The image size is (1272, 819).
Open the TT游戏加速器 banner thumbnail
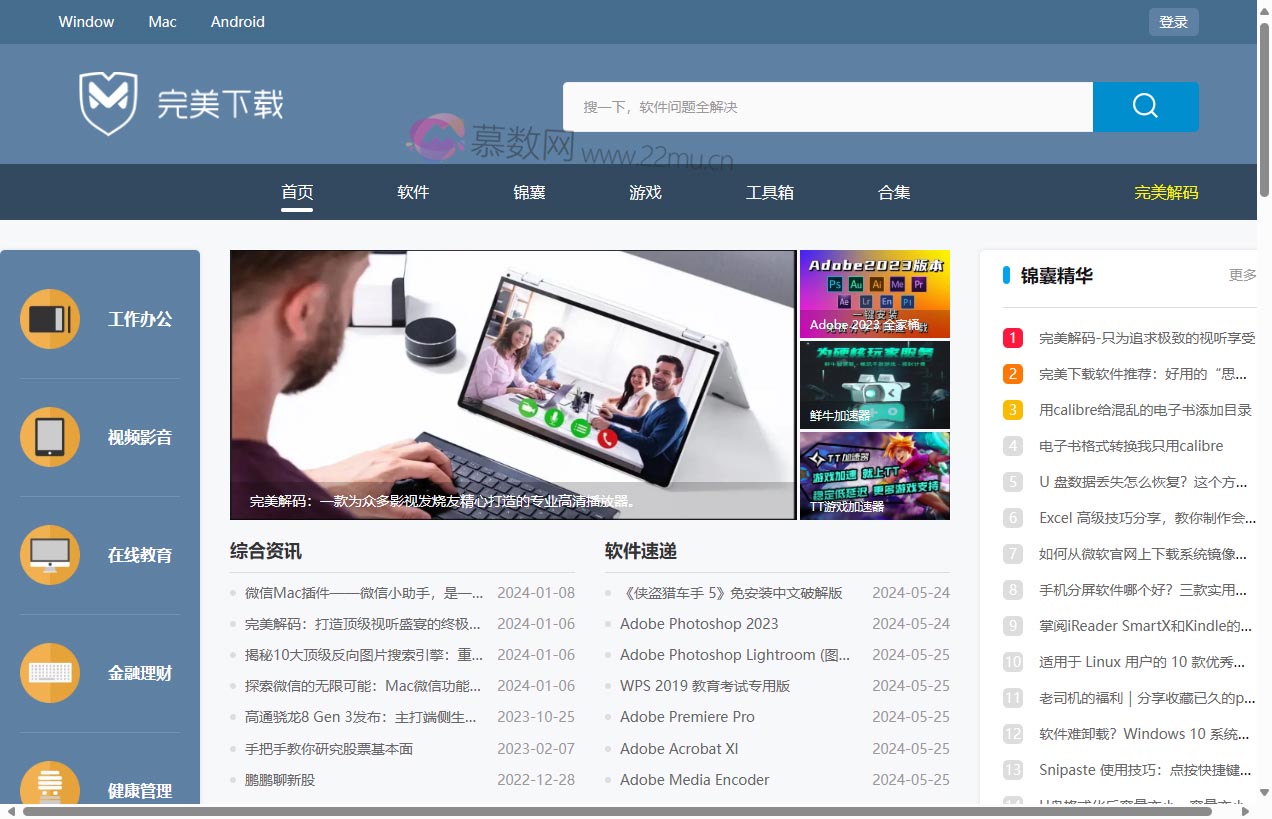[x=874, y=475]
